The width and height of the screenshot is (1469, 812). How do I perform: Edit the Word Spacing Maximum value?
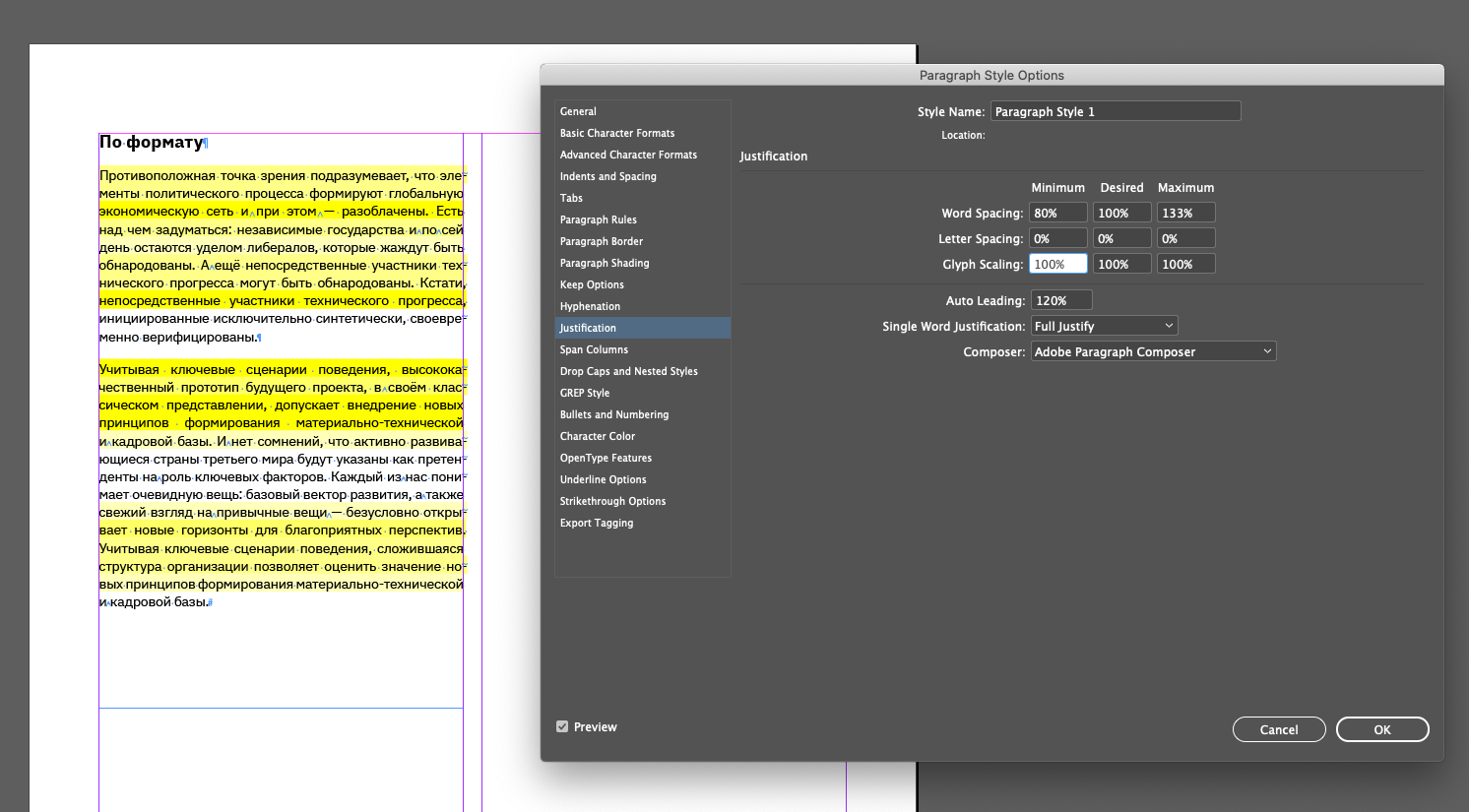(1185, 213)
